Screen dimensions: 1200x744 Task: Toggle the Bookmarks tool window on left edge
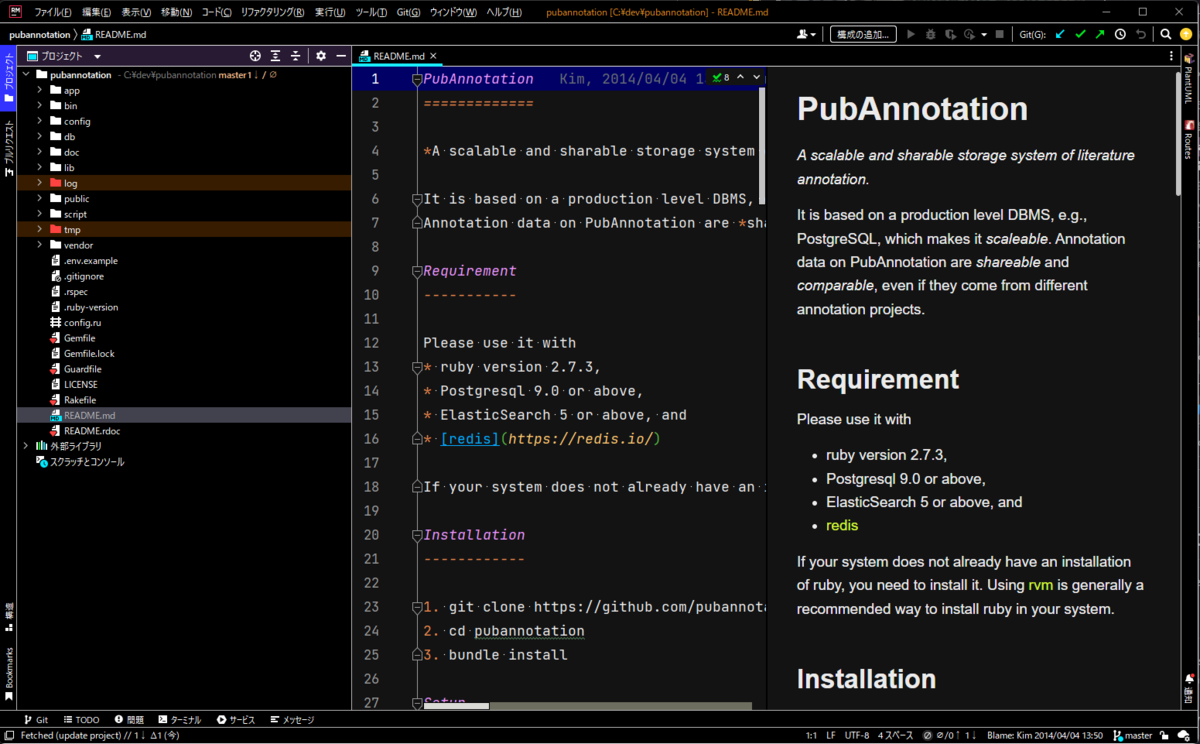(x=9, y=673)
